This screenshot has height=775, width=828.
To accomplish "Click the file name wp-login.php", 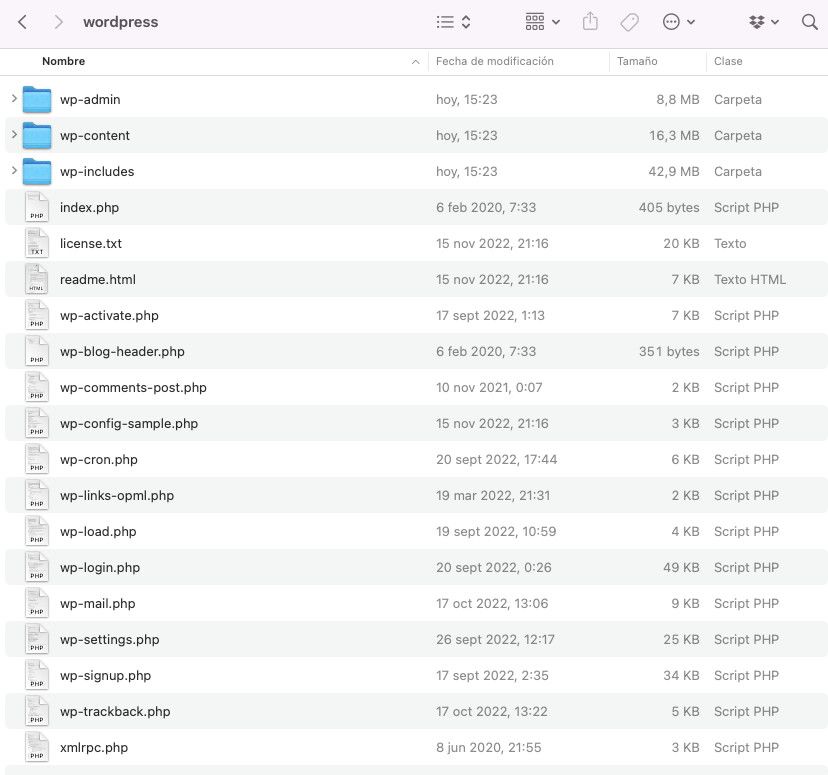I will point(100,568).
